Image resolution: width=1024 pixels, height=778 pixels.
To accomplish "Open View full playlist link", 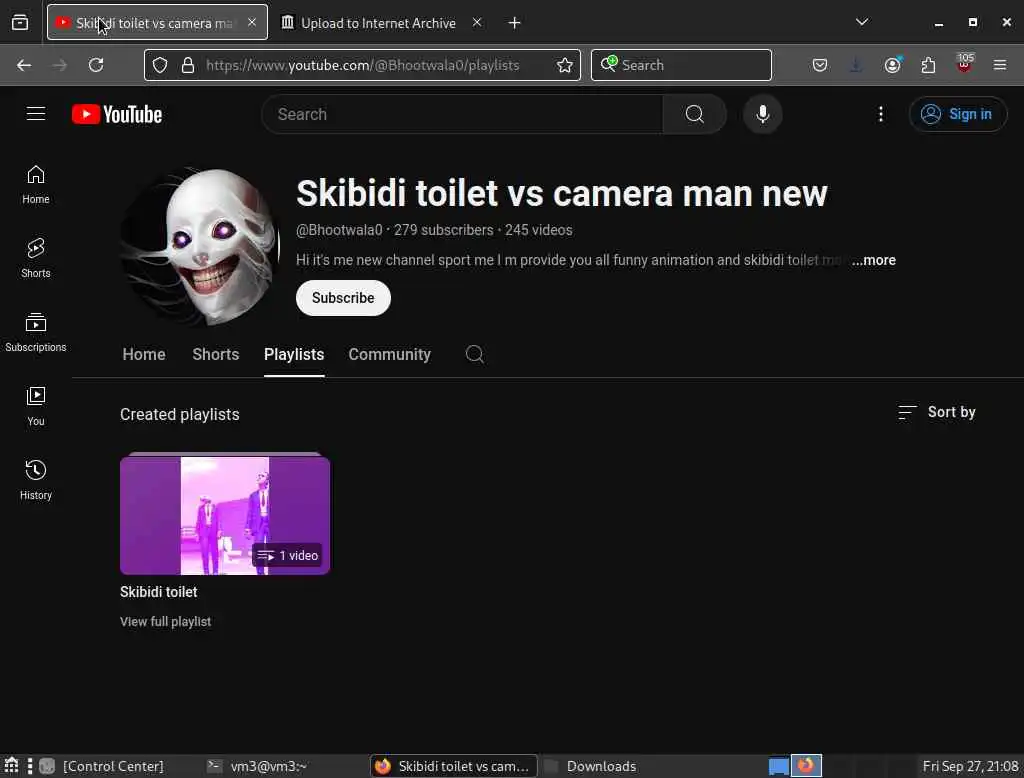I will (x=165, y=622).
